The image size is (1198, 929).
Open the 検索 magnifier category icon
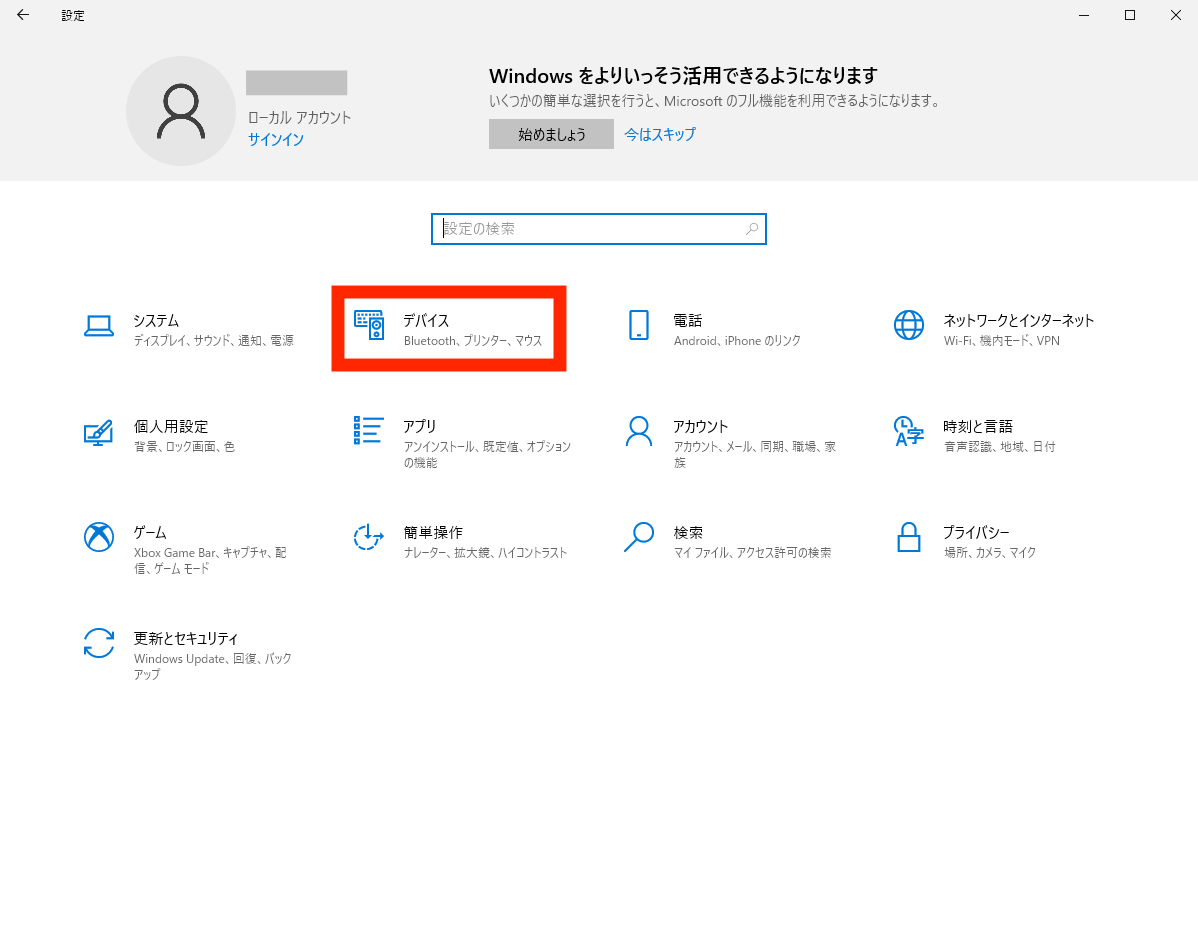pyautogui.click(x=639, y=537)
